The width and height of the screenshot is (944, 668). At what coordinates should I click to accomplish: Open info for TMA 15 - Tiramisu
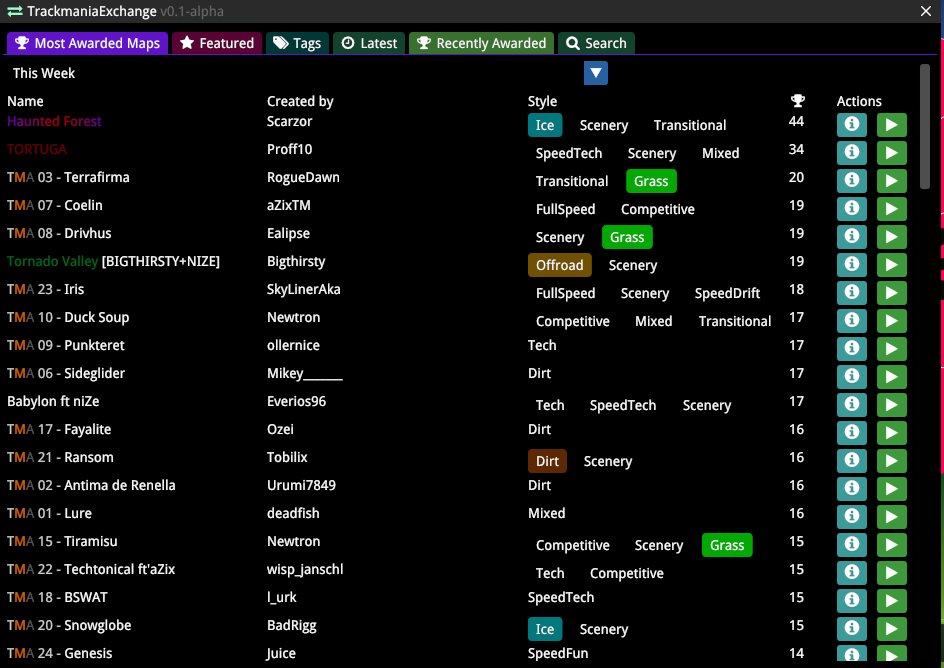[851, 544]
